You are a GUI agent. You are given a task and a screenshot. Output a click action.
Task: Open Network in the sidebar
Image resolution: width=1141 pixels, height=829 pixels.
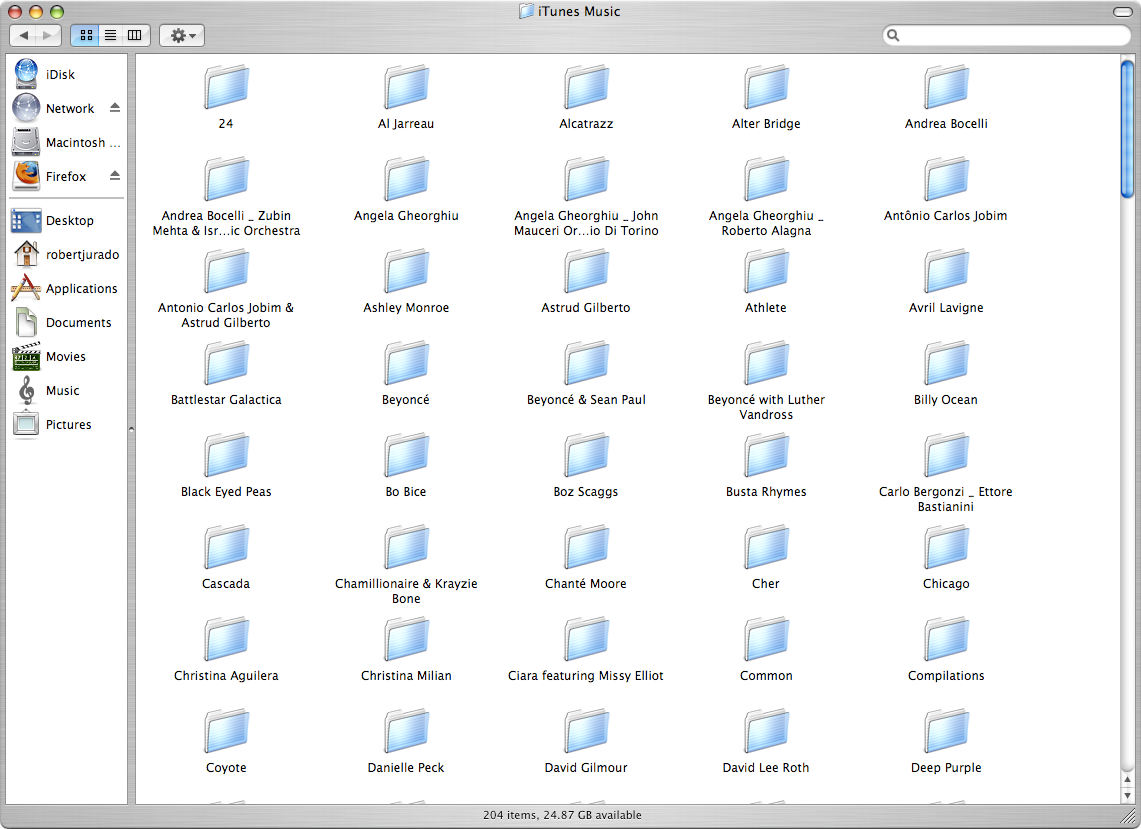pos(53,108)
